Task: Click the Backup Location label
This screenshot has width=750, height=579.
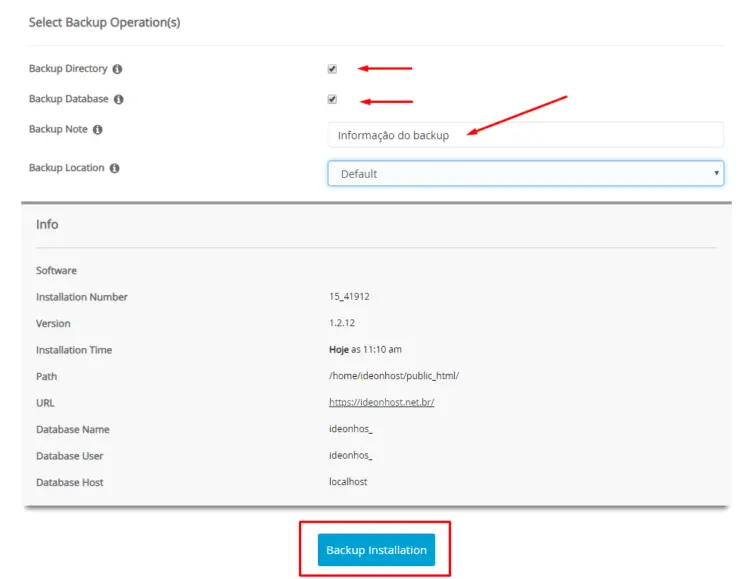Action: (66, 168)
